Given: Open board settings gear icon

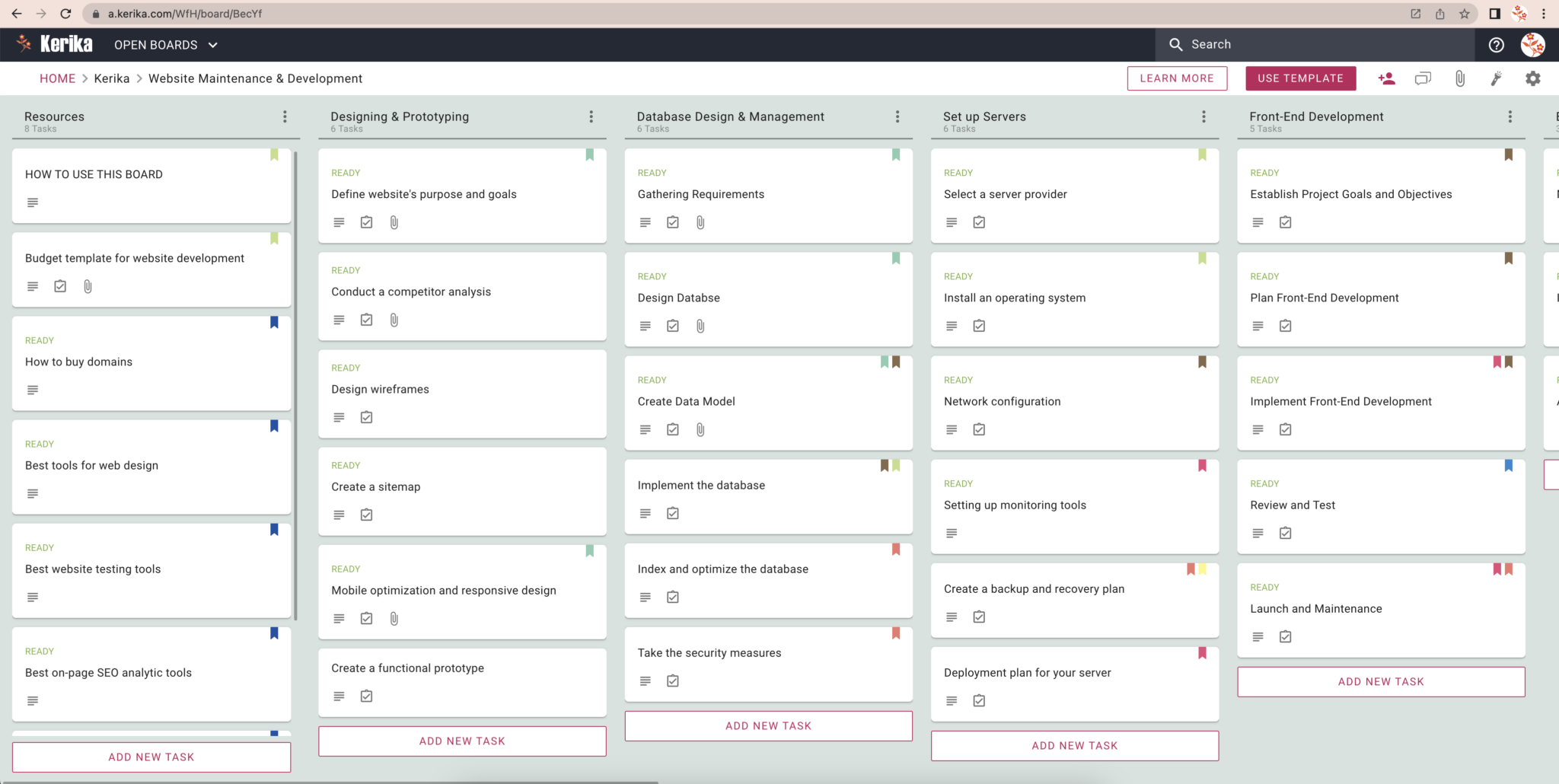Looking at the screenshot, I should (1532, 78).
